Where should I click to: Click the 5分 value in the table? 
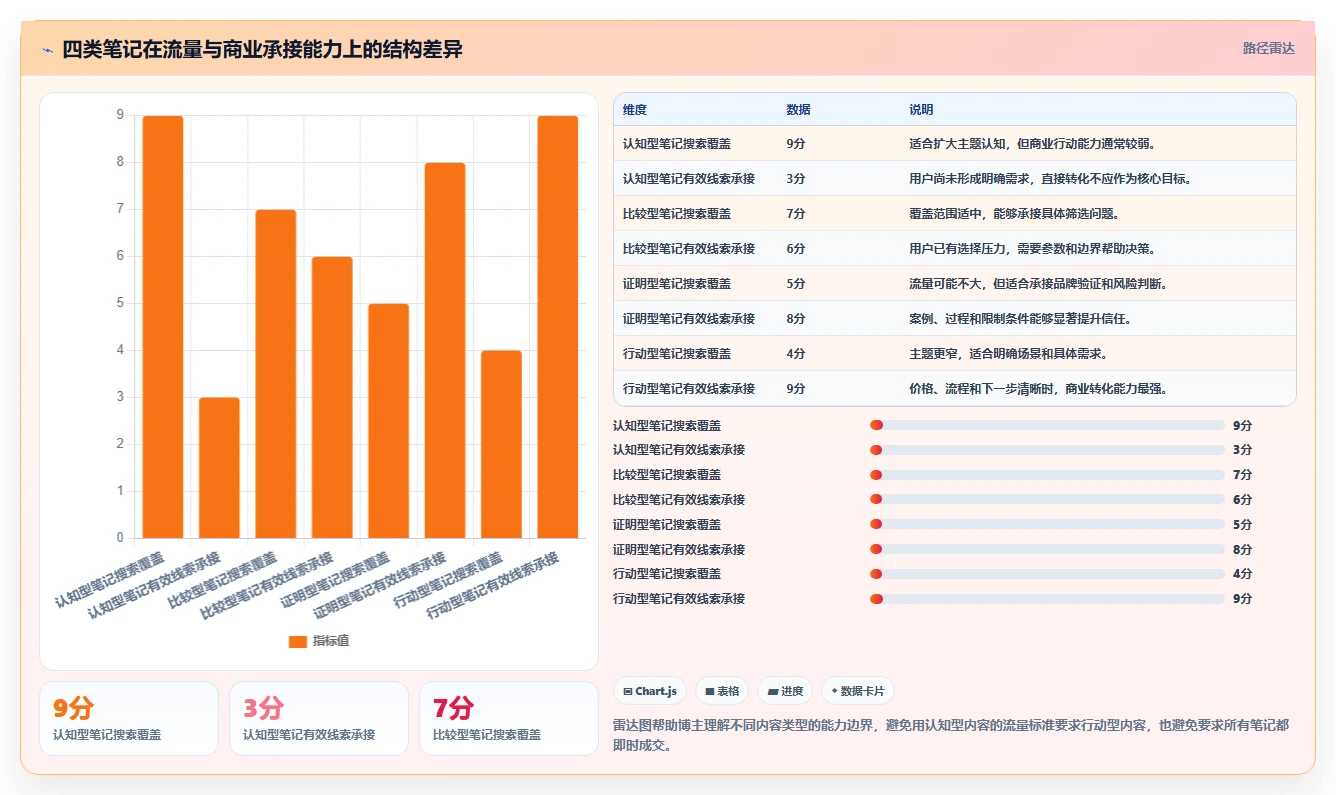tap(796, 284)
